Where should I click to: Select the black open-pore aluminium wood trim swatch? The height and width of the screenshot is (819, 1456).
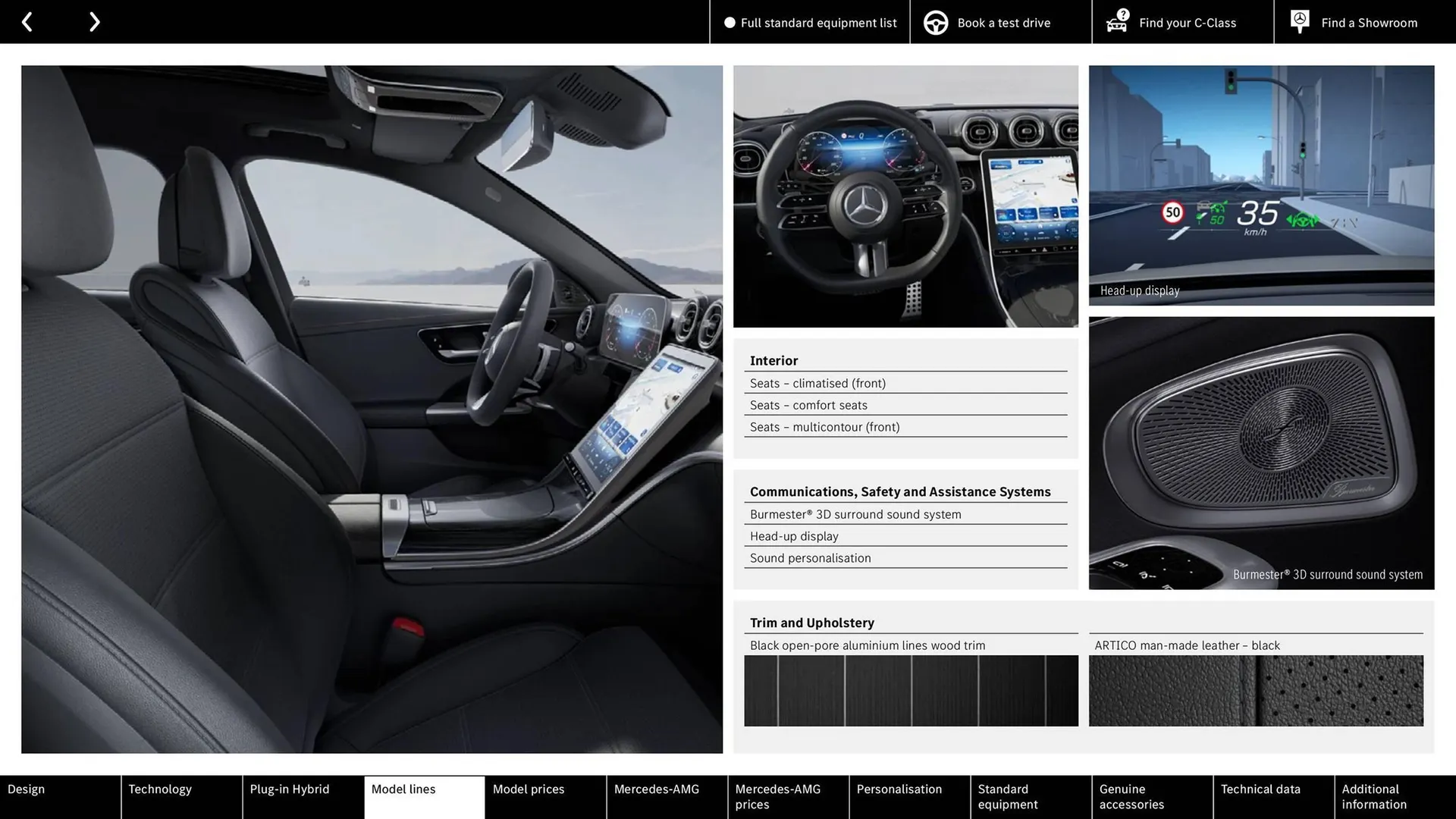tap(911, 690)
